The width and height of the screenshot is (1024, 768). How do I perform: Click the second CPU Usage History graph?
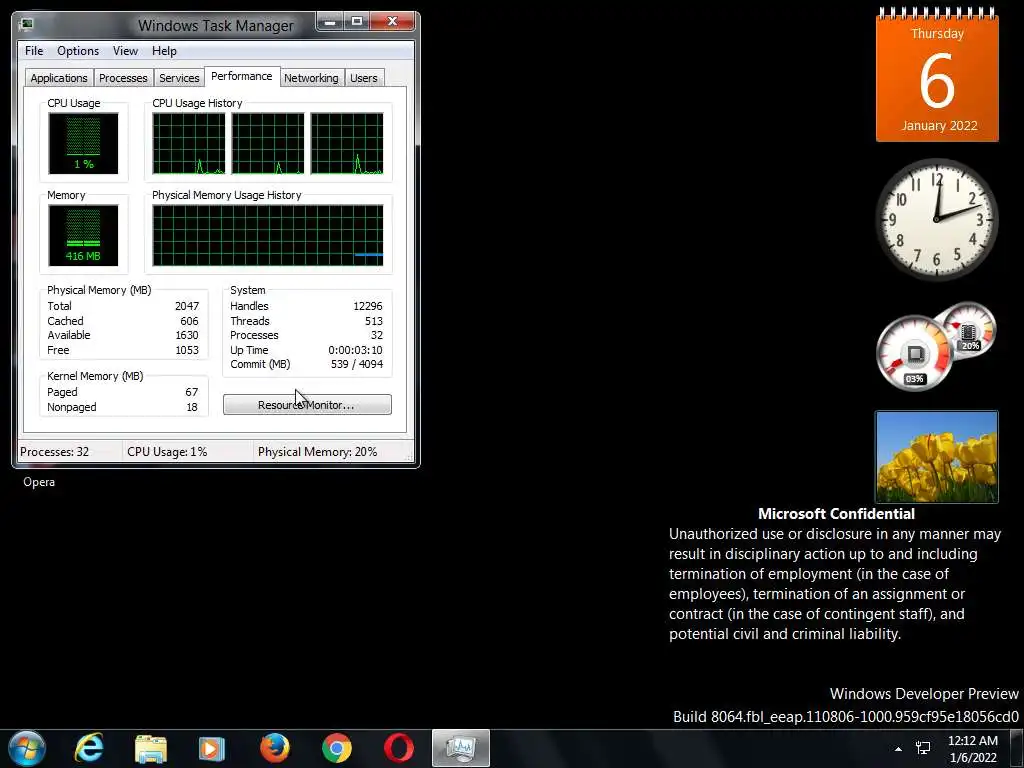[268, 144]
